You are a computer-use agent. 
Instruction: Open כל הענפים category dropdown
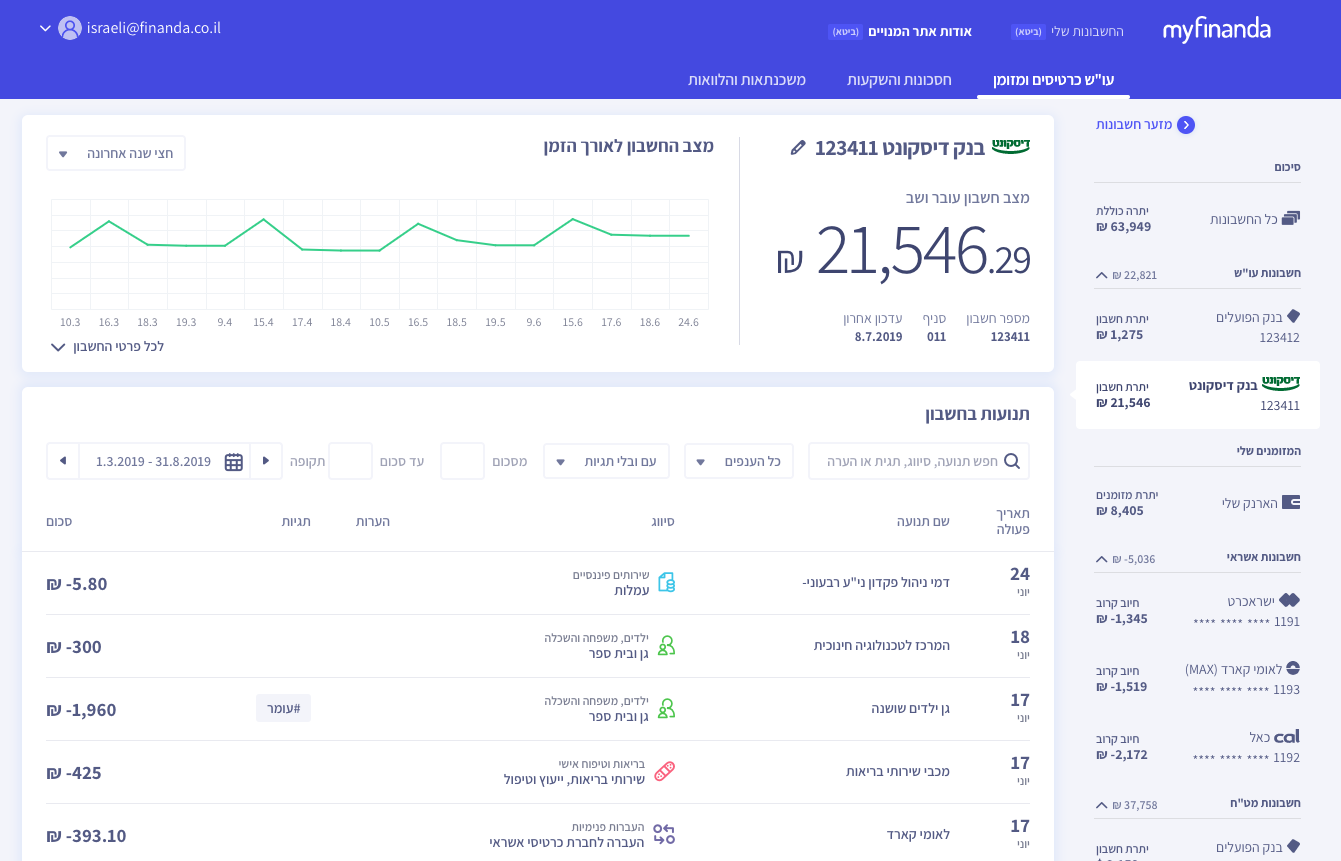click(x=739, y=461)
